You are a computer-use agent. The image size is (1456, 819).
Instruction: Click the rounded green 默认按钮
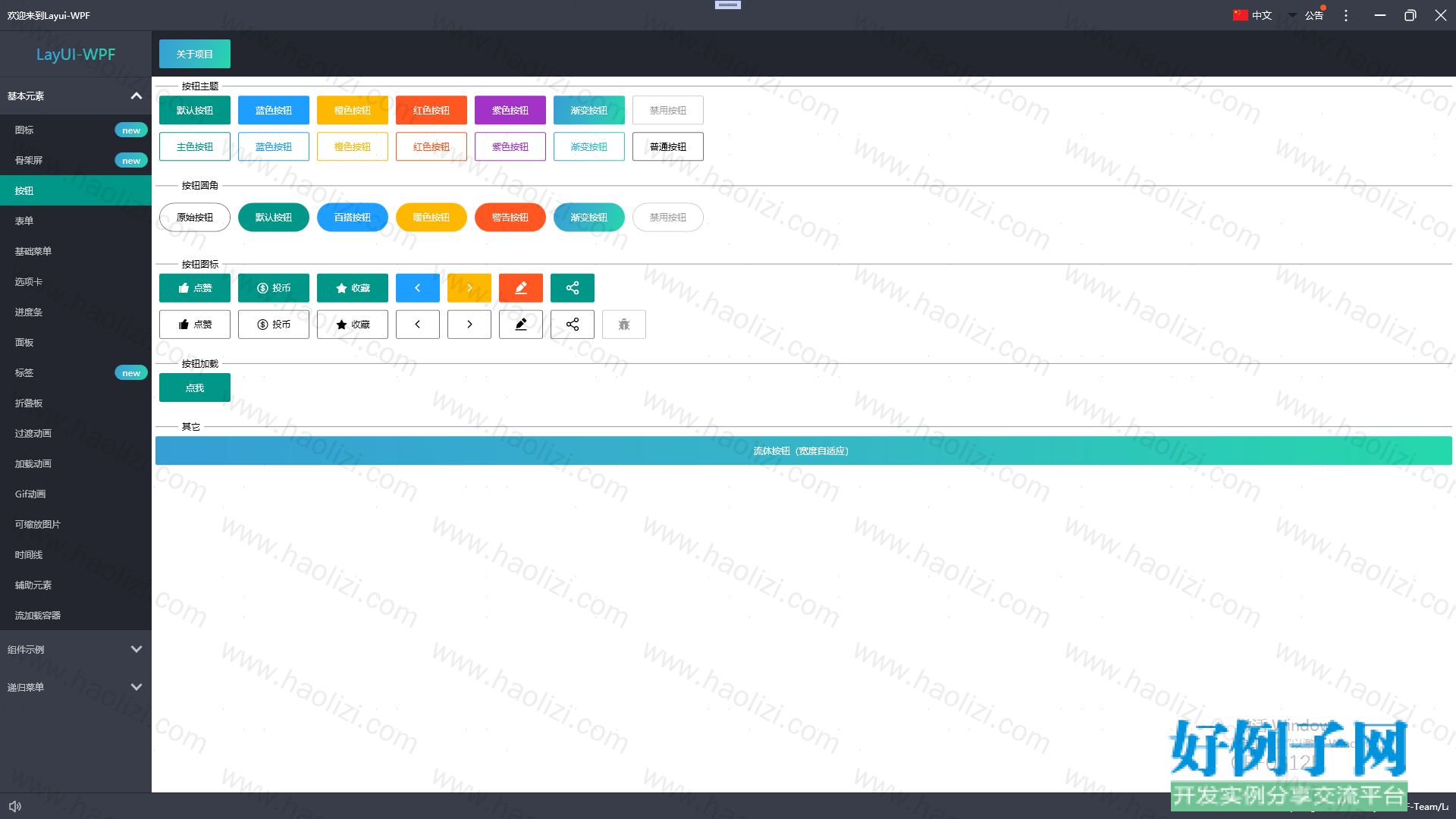[274, 218]
